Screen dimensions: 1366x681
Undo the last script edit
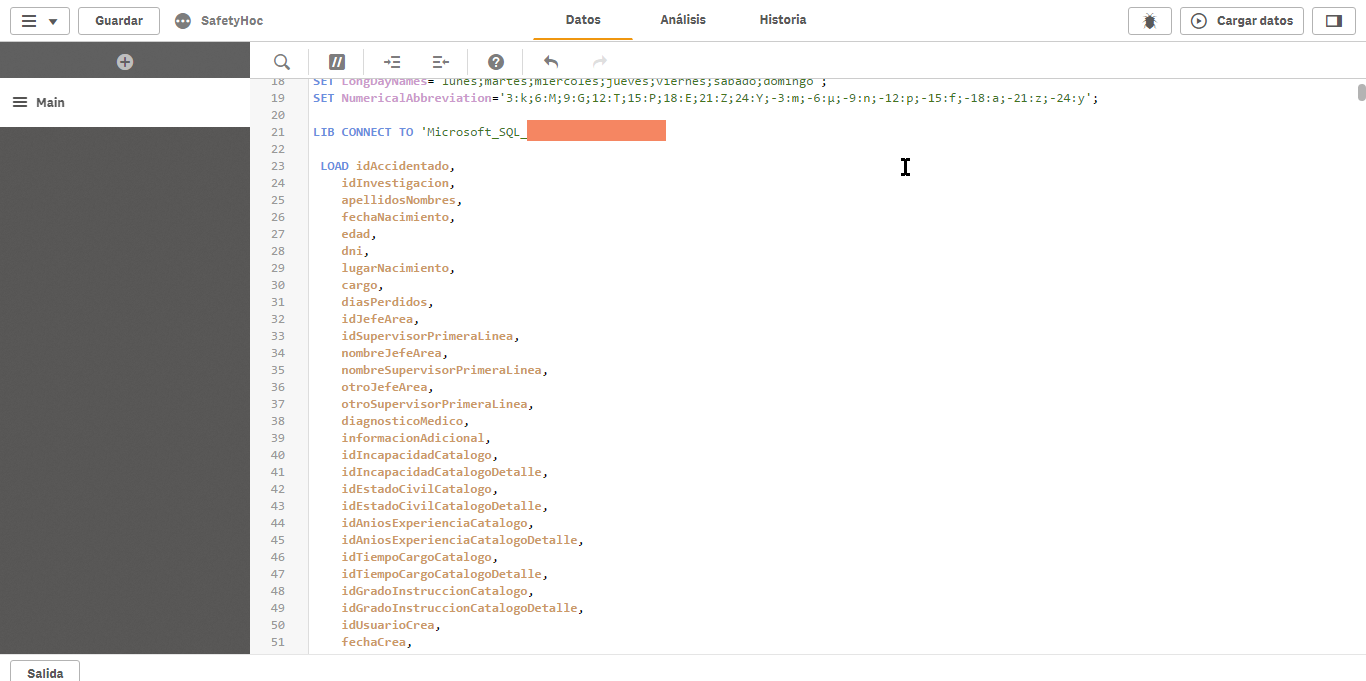tap(551, 62)
